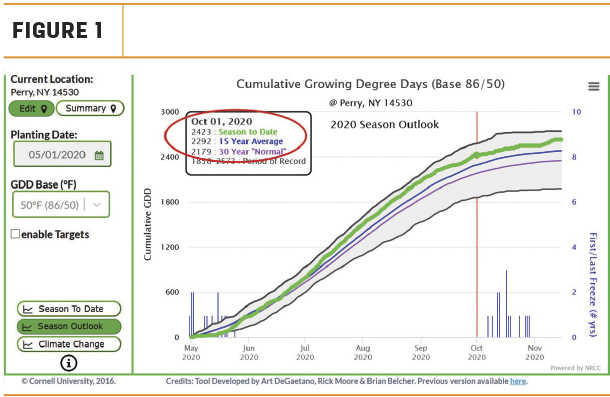Click the '© Cornell University, 2016.' text
The image size is (610, 397).
(68, 381)
